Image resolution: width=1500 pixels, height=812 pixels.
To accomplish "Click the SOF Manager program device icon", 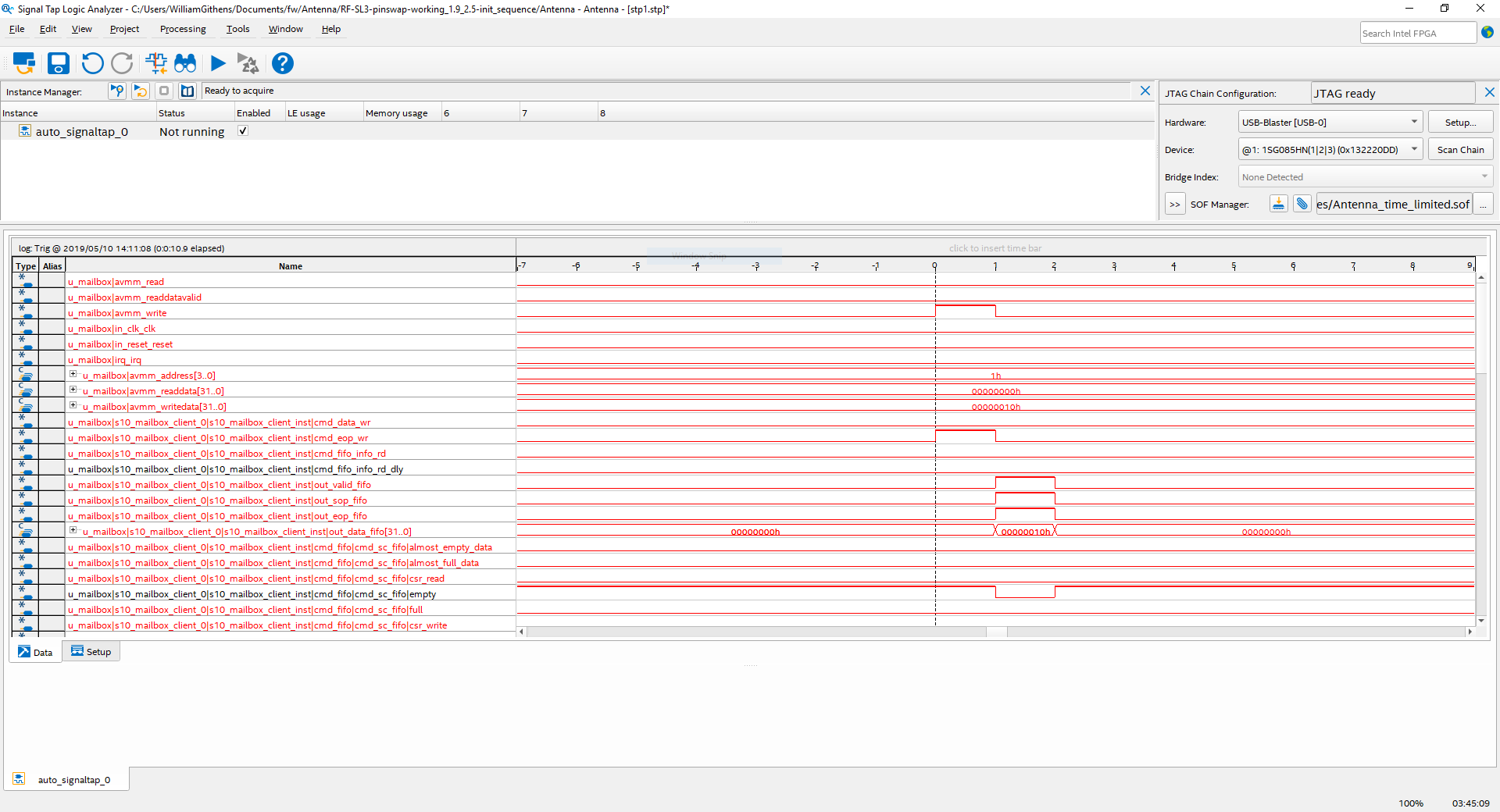I will tap(1279, 205).
